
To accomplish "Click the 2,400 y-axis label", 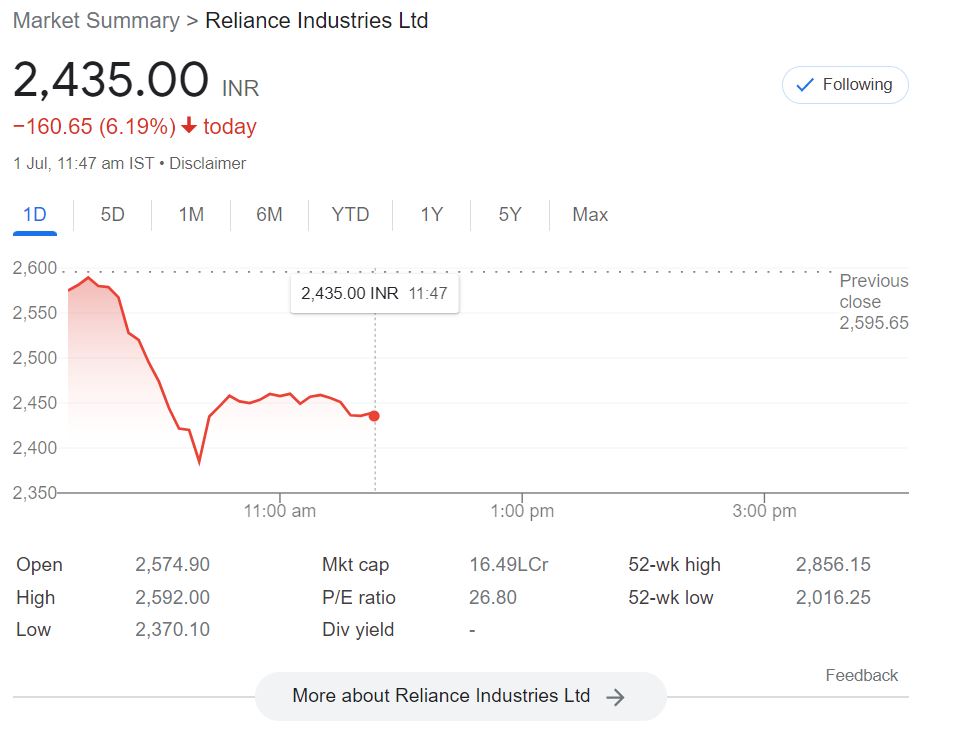I will click(x=35, y=448).
